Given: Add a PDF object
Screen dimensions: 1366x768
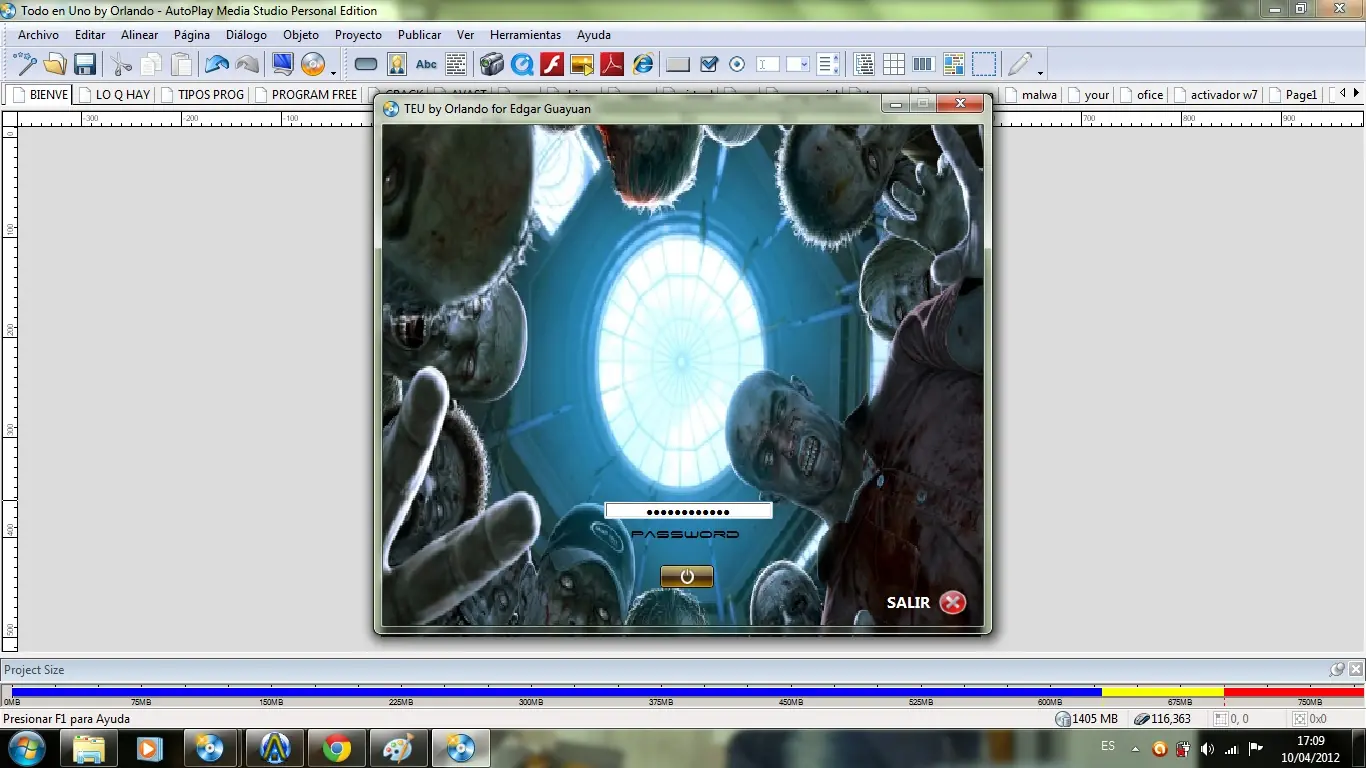Looking at the screenshot, I should [x=611, y=65].
